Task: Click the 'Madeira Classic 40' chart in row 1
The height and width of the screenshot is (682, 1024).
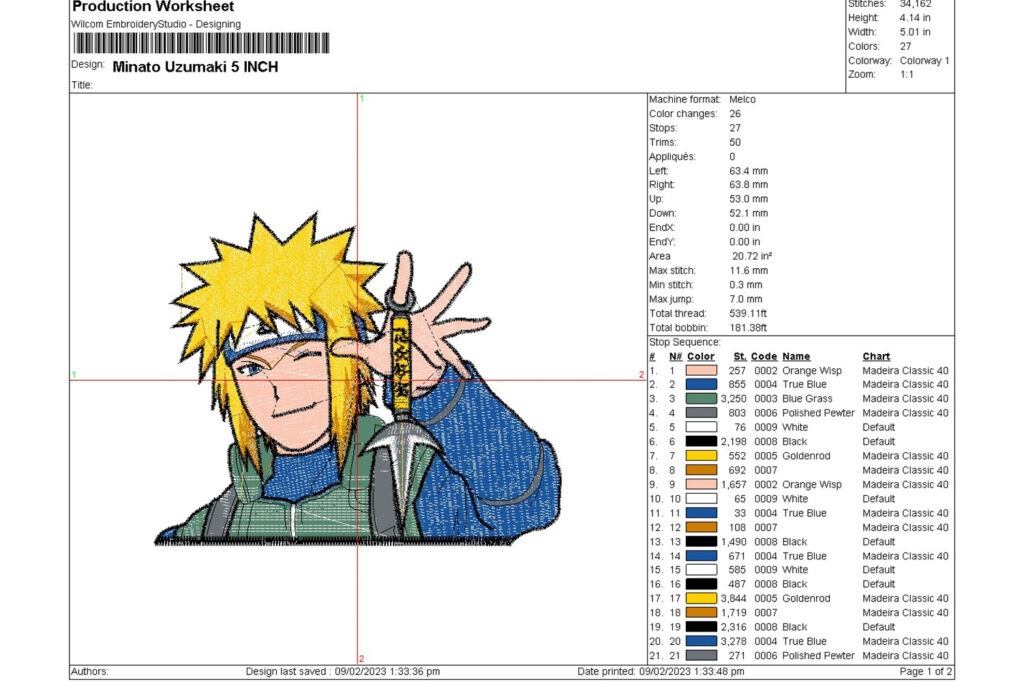Action: (x=905, y=370)
